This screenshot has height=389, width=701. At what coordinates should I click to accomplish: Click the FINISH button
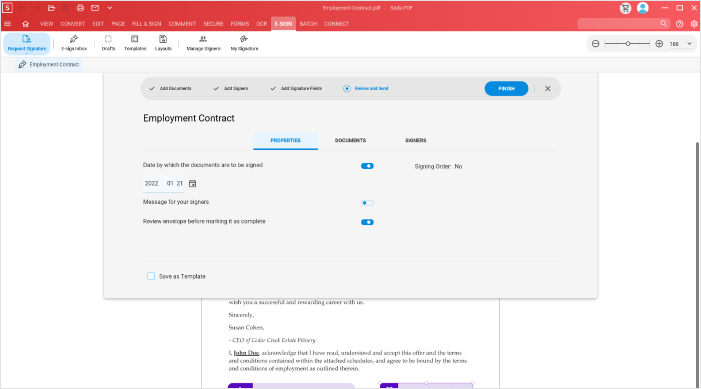tap(507, 89)
